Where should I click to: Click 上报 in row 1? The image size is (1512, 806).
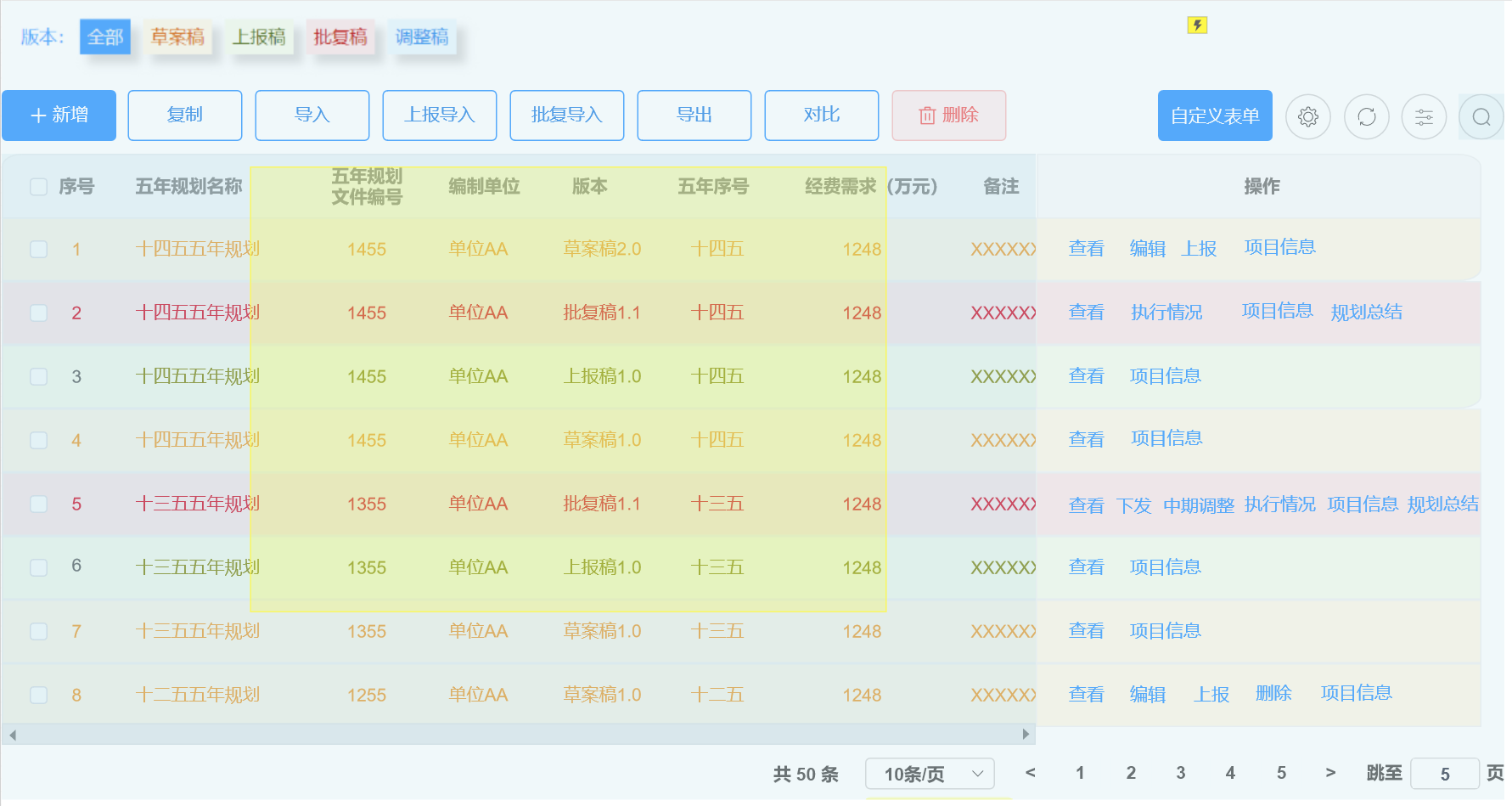pyautogui.click(x=1199, y=249)
